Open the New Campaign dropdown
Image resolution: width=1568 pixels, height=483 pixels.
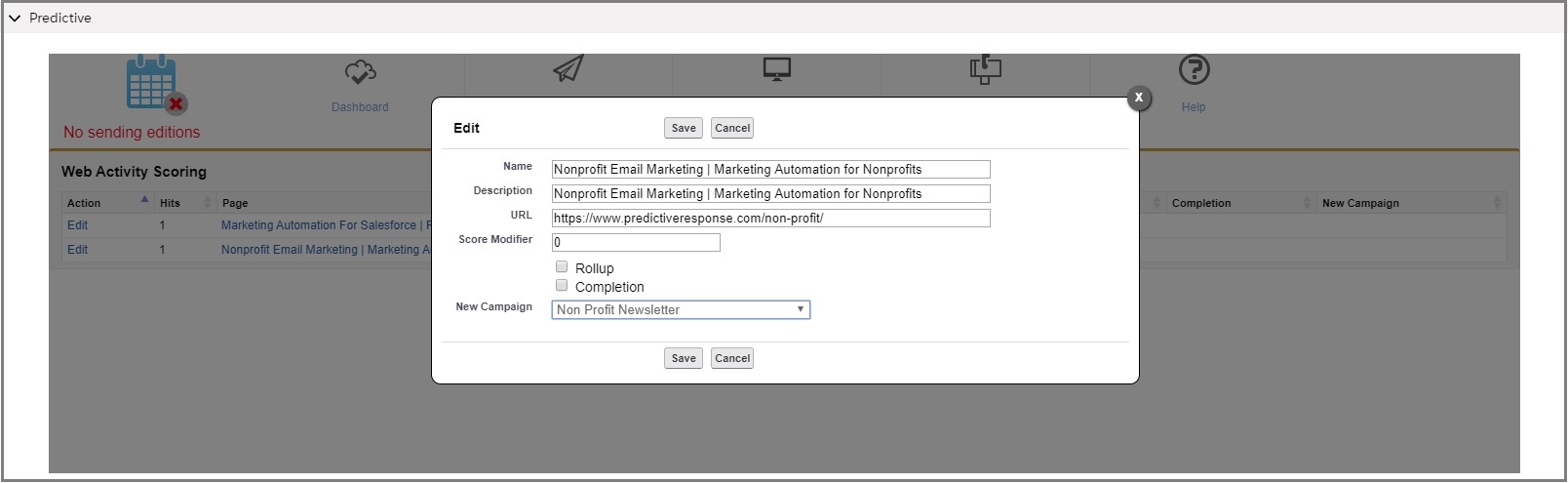[681, 309]
